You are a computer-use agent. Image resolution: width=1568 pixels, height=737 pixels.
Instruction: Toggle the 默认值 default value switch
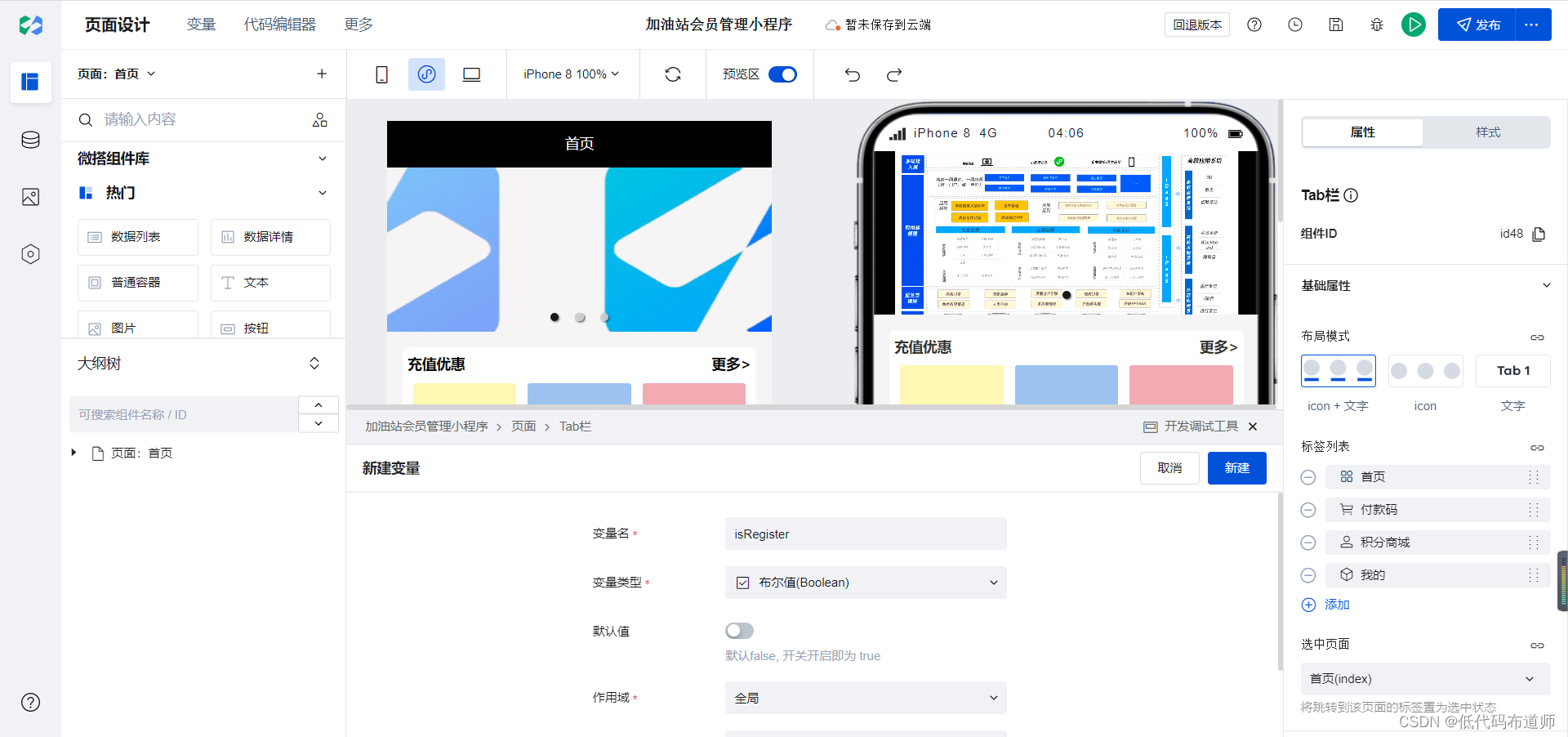pos(739,631)
